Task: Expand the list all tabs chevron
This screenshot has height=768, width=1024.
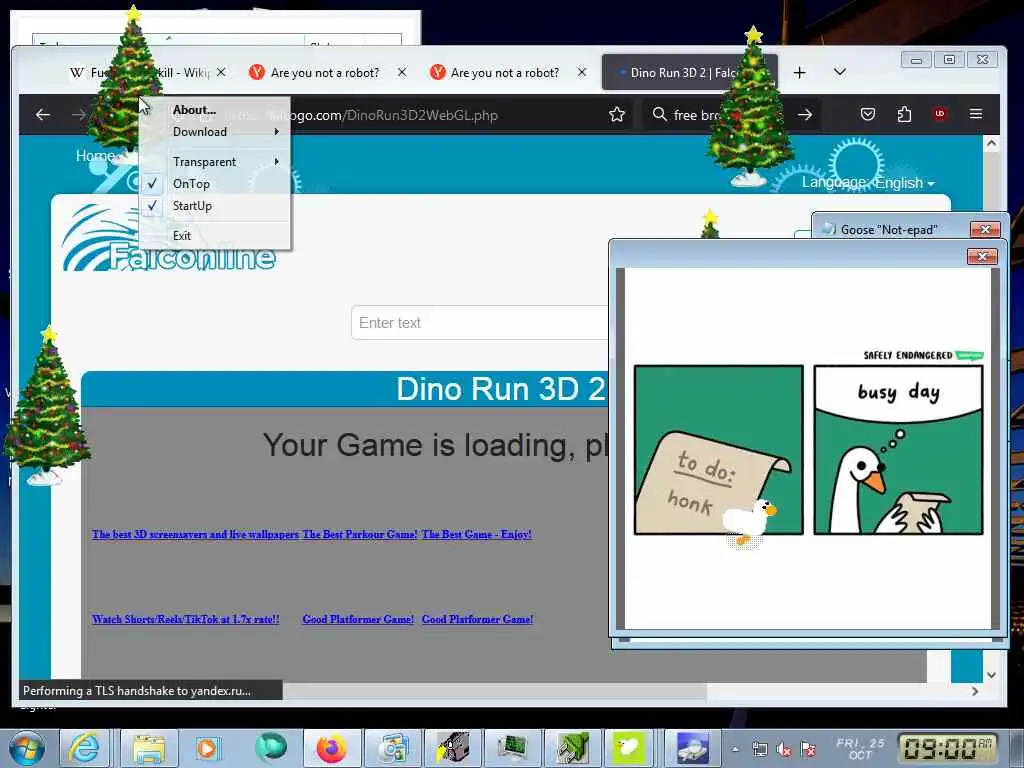Action: point(840,72)
